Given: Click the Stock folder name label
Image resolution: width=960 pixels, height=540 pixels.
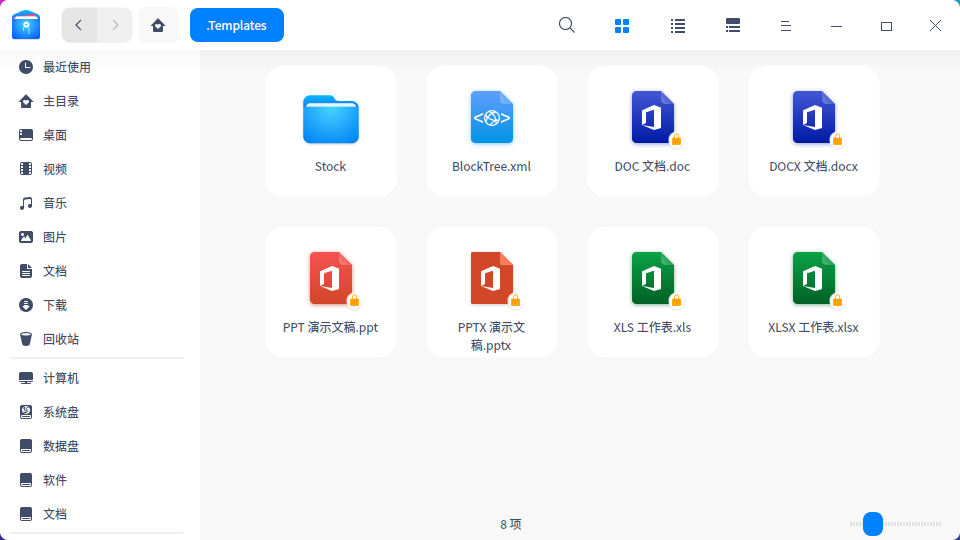Looking at the screenshot, I should coord(331,167).
